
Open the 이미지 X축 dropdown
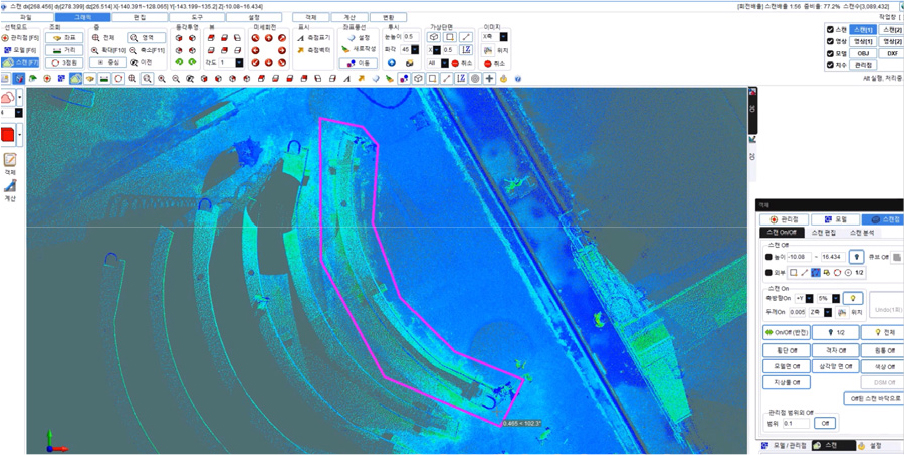[x=503, y=37]
